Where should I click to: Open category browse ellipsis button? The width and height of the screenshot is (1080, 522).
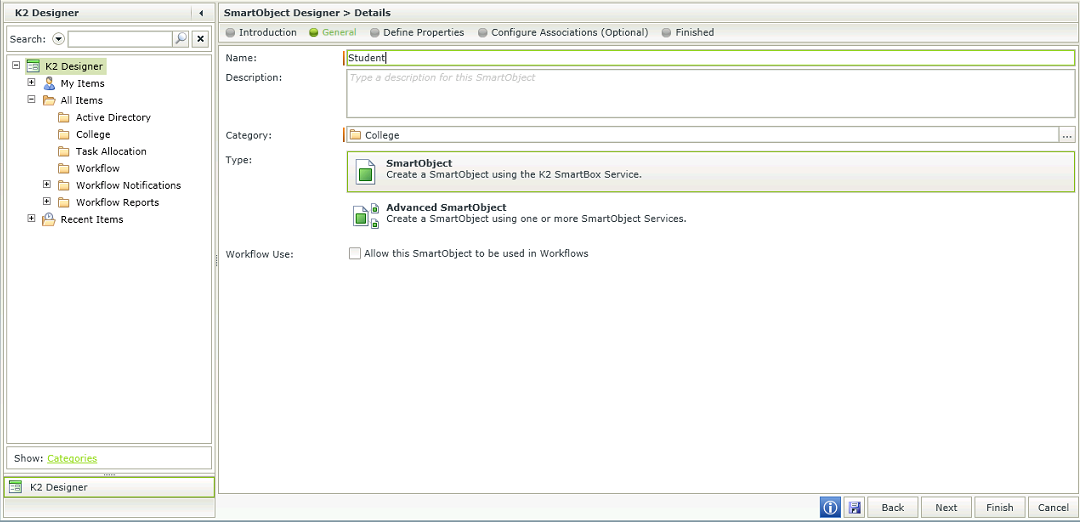[x=1067, y=135]
